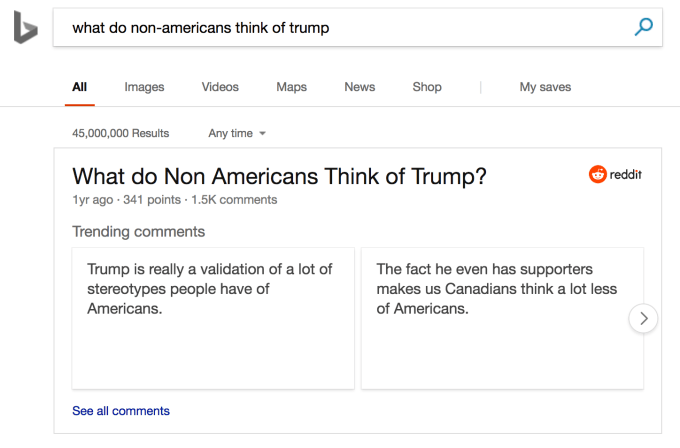
Task: Open the News tab
Action: (359, 87)
